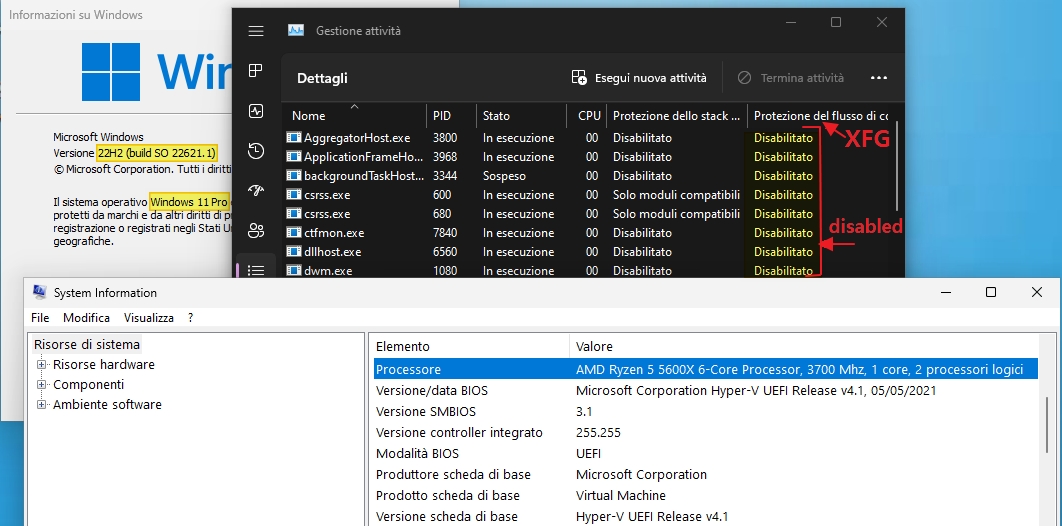The height and width of the screenshot is (526, 1062).
Task: Select the Prodotto scheda di base row
Action: 705,496
